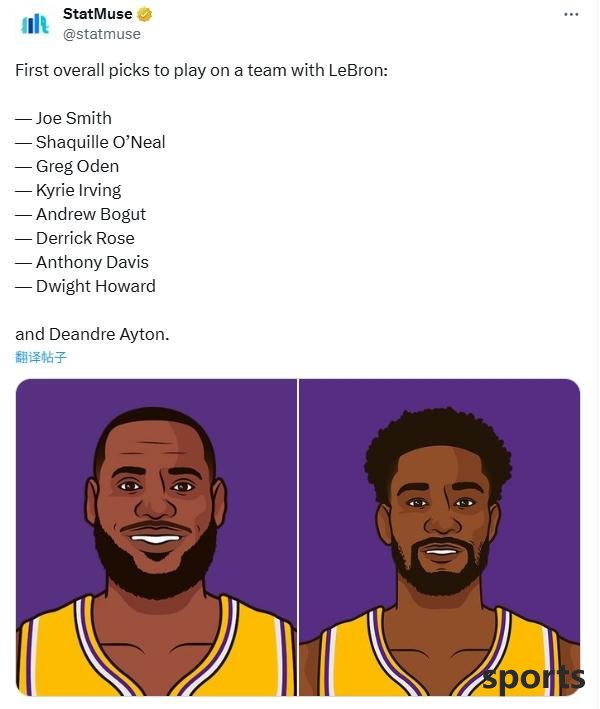600x709 pixels.
Task: Click the translate post link
Action: tap(41, 357)
